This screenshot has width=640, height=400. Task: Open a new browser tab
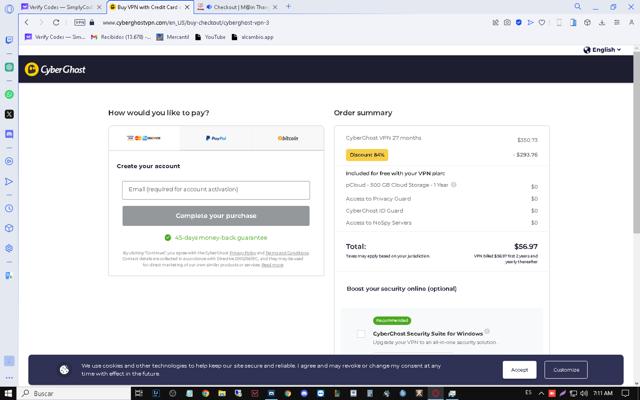[x=289, y=7]
